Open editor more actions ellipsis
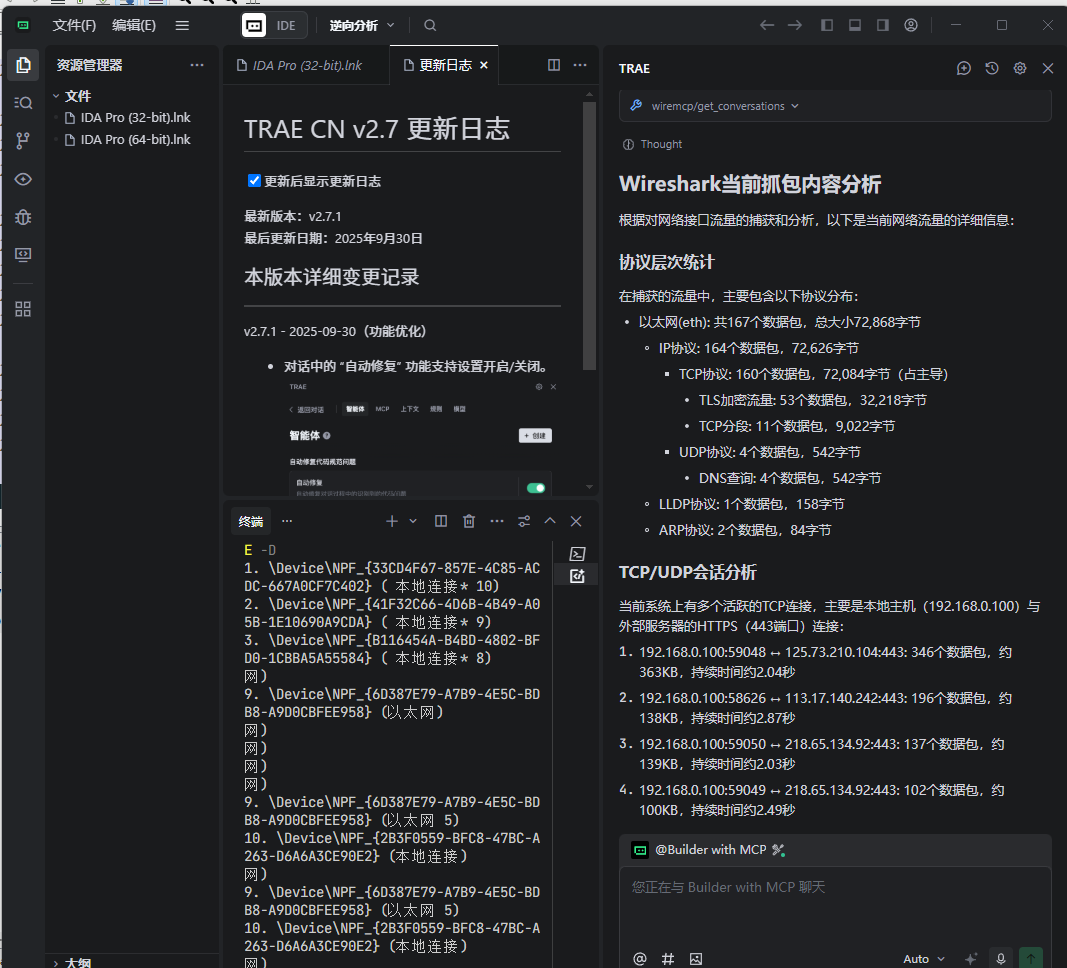 (x=580, y=65)
